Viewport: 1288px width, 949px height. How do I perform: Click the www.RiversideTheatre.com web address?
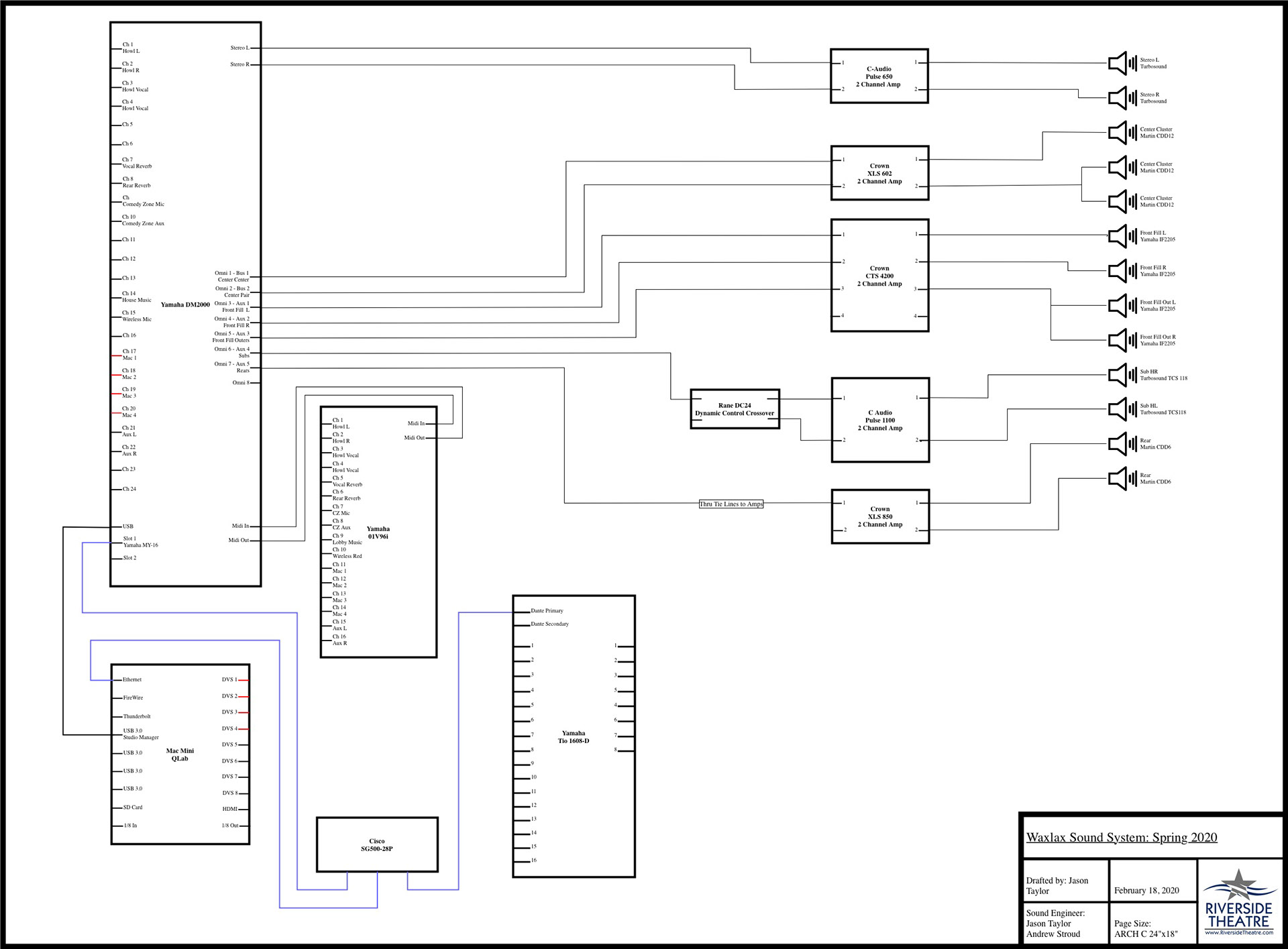coord(1239,932)
